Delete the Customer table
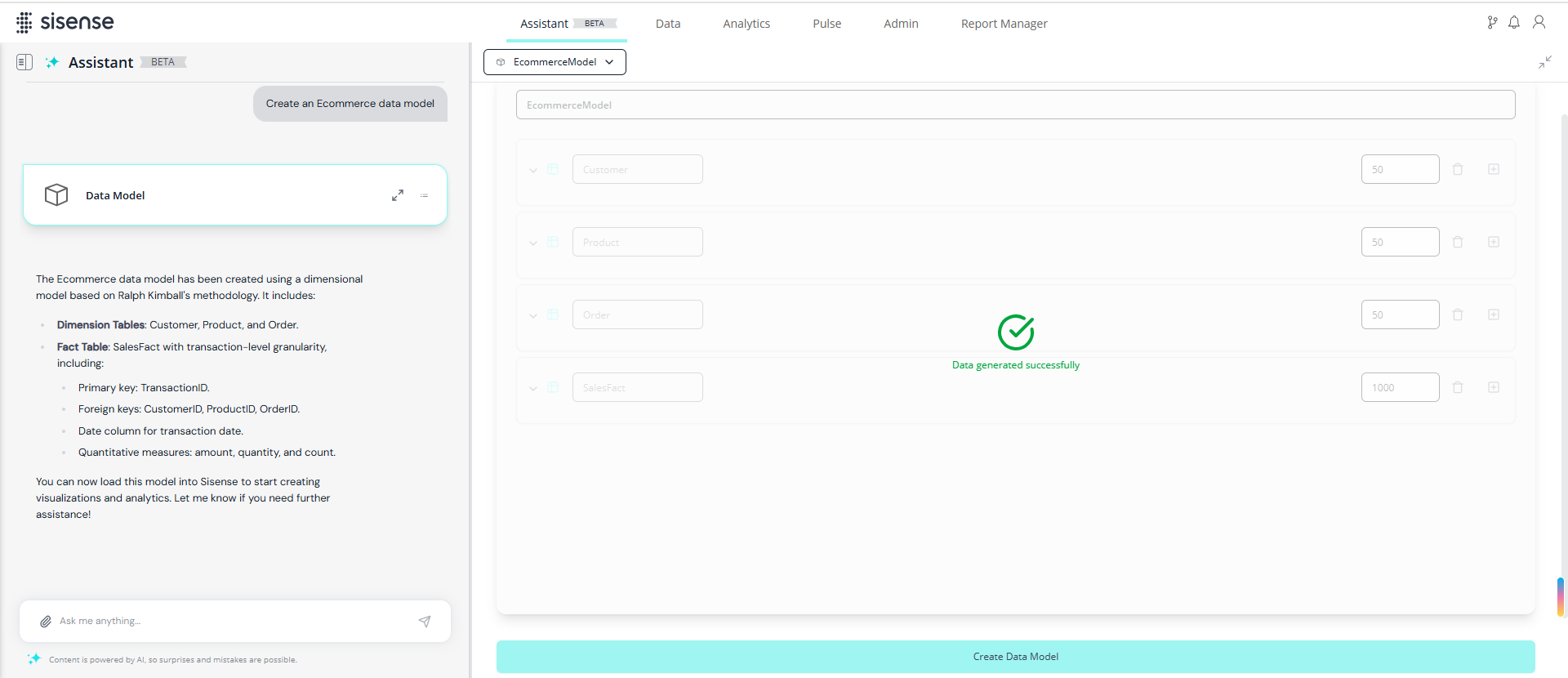 pyautogui.click(x=1458, y=169)
